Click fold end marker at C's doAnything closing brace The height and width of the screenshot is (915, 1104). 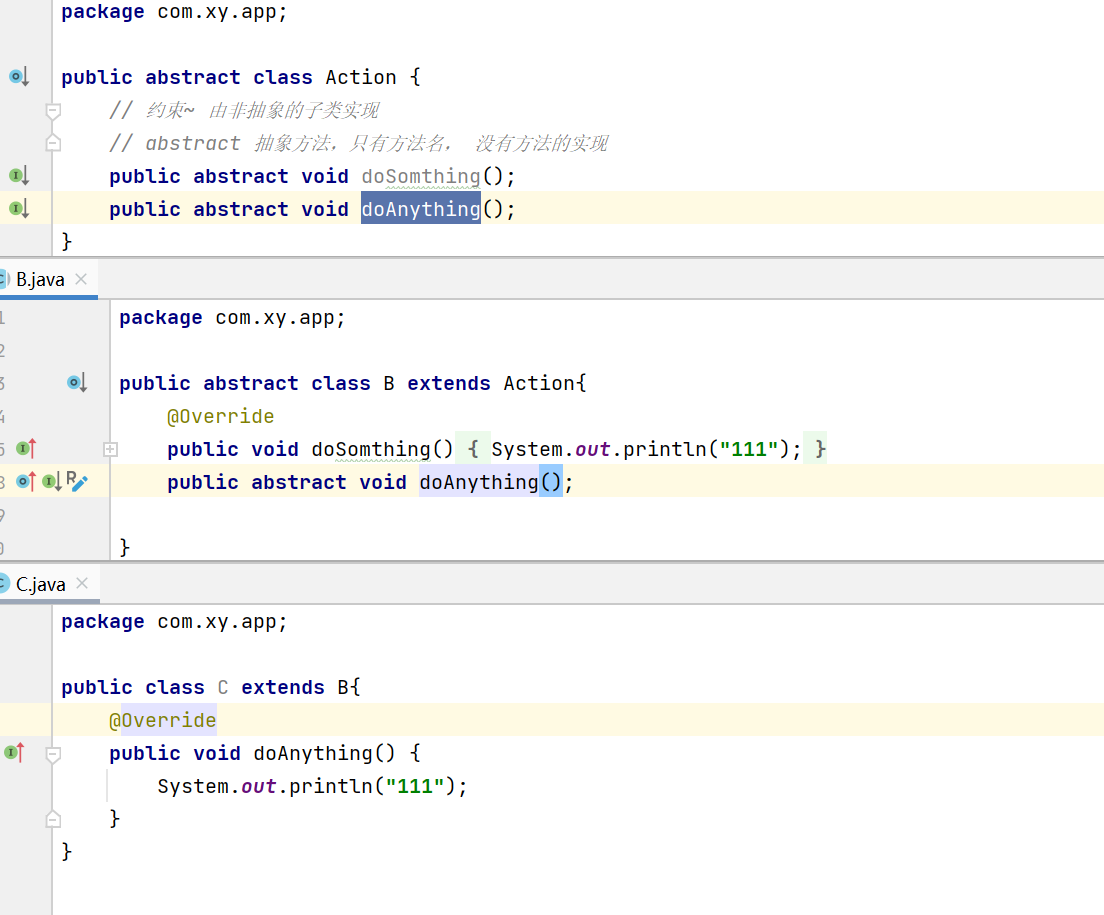(x=53, y=819)
